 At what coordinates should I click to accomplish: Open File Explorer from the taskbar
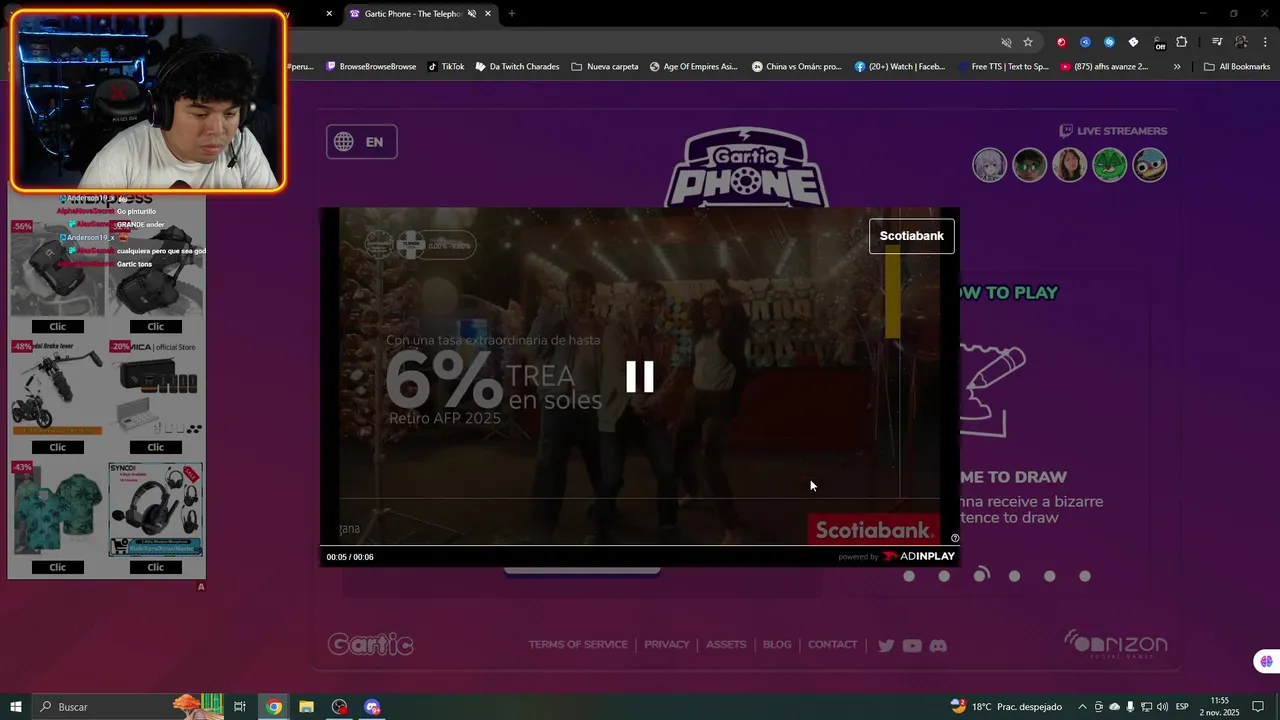coord(306,707)
